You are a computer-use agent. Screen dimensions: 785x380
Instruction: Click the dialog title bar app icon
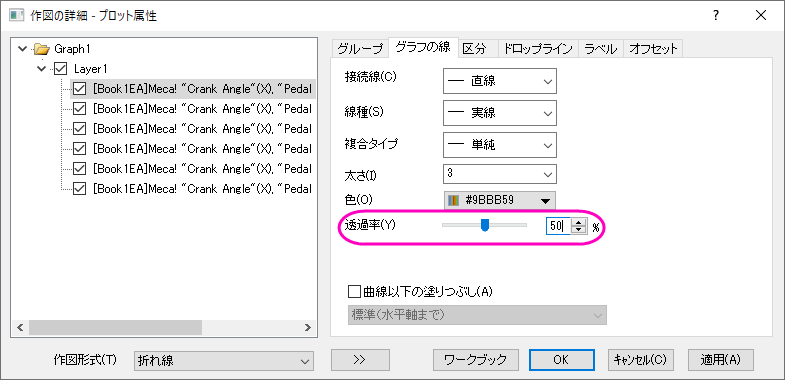(17, 16)
